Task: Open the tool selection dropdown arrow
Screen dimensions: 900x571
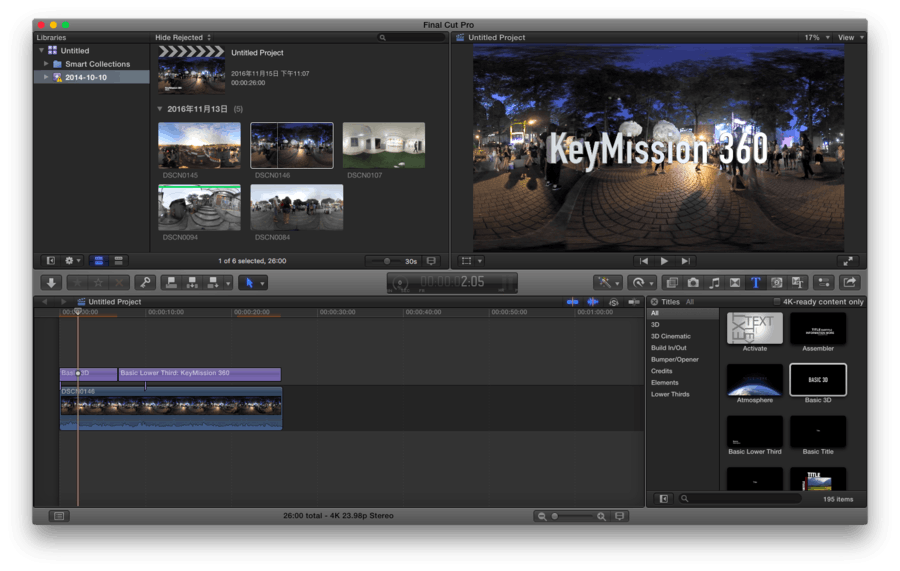Action: (263, 283)
